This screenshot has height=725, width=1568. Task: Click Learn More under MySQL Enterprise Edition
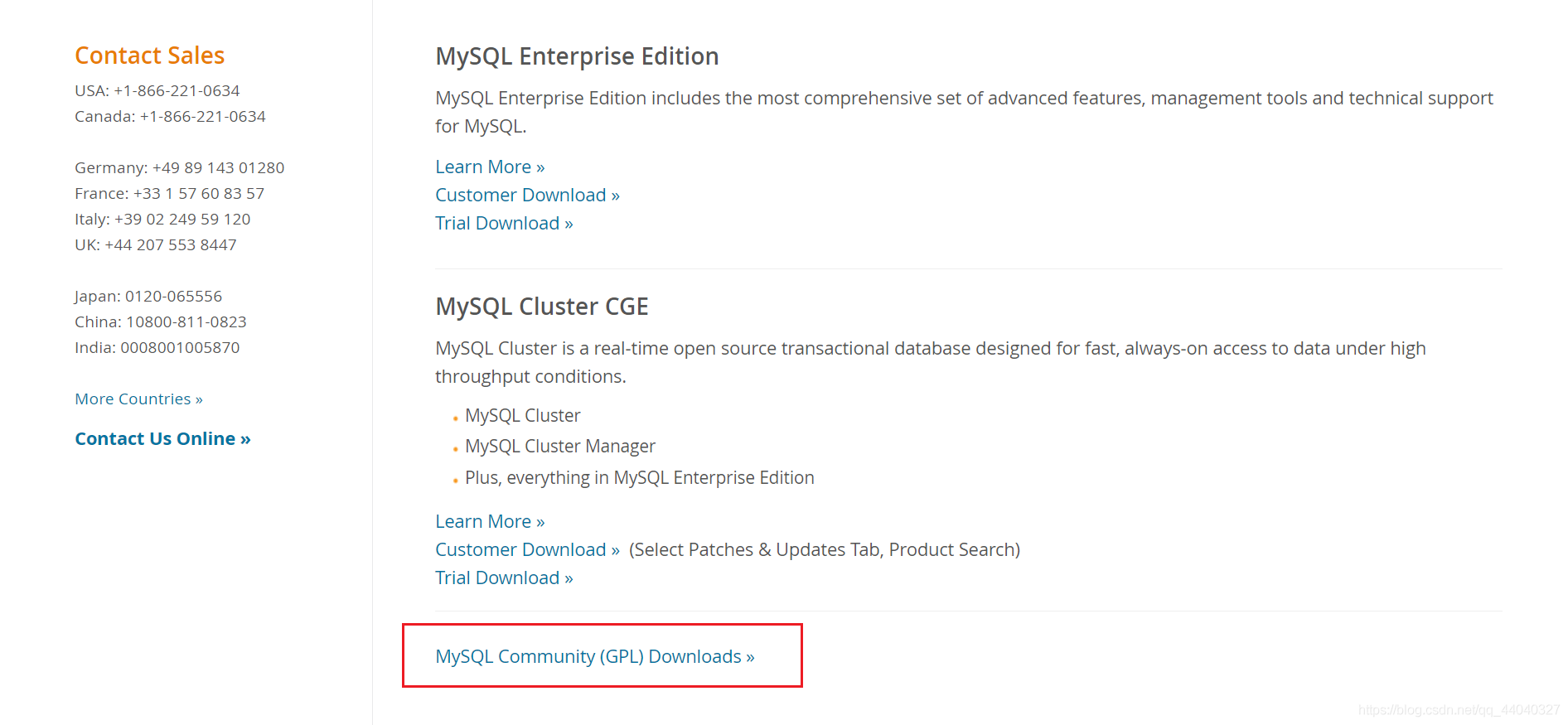pos(489,167)
